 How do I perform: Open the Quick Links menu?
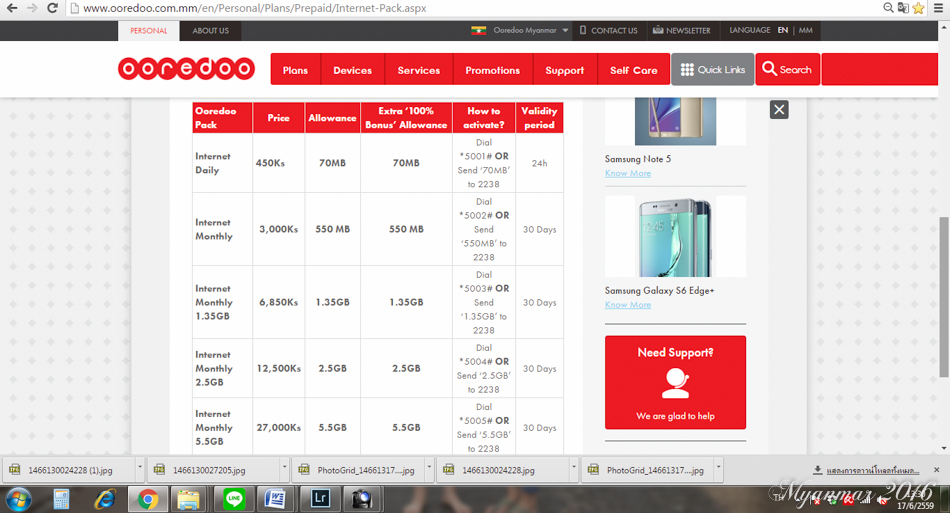coord(712,70)
